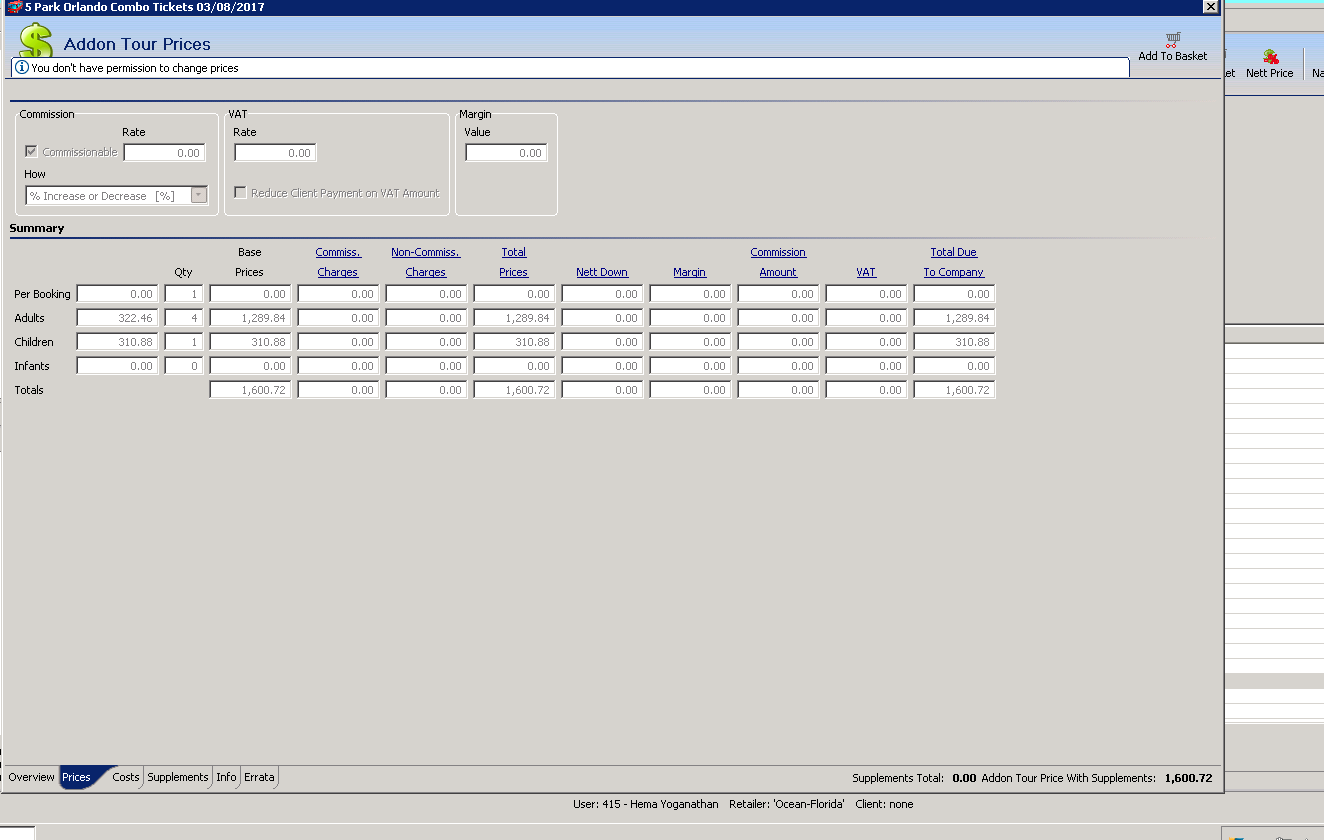Click the permission warning message text
The width and height of the screenshot is (1324, 840).
tap(135, 68)
